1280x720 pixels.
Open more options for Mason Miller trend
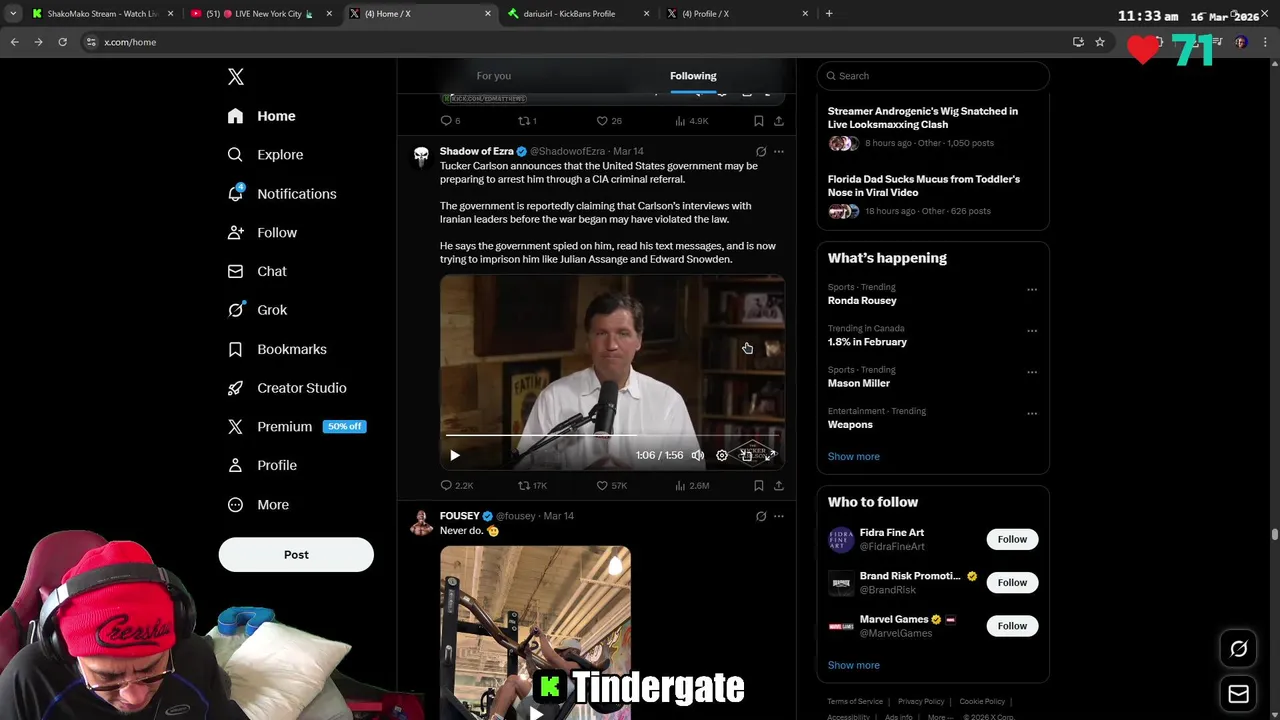(x=1032, y=372)
